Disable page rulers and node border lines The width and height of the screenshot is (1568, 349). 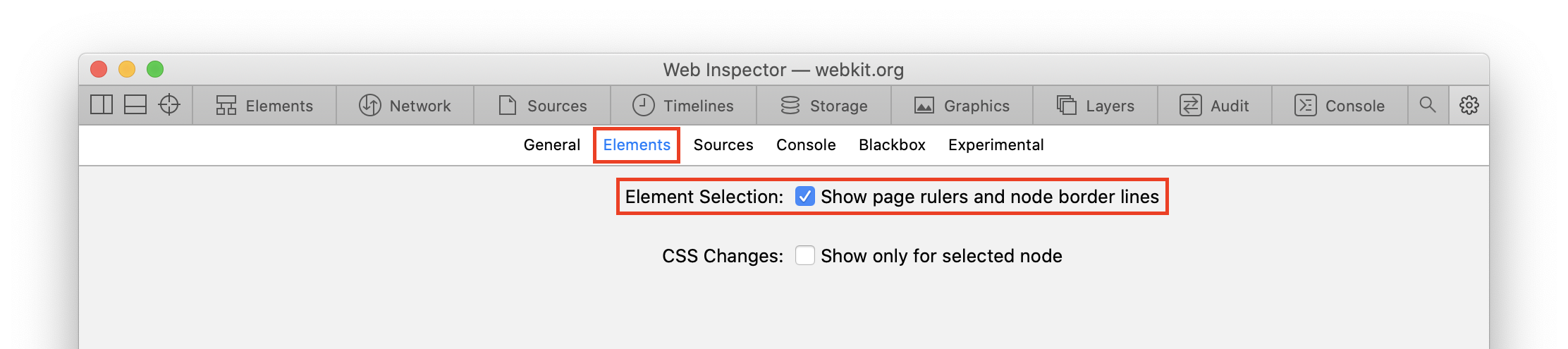pyautogui.click(x=804, y=196)
